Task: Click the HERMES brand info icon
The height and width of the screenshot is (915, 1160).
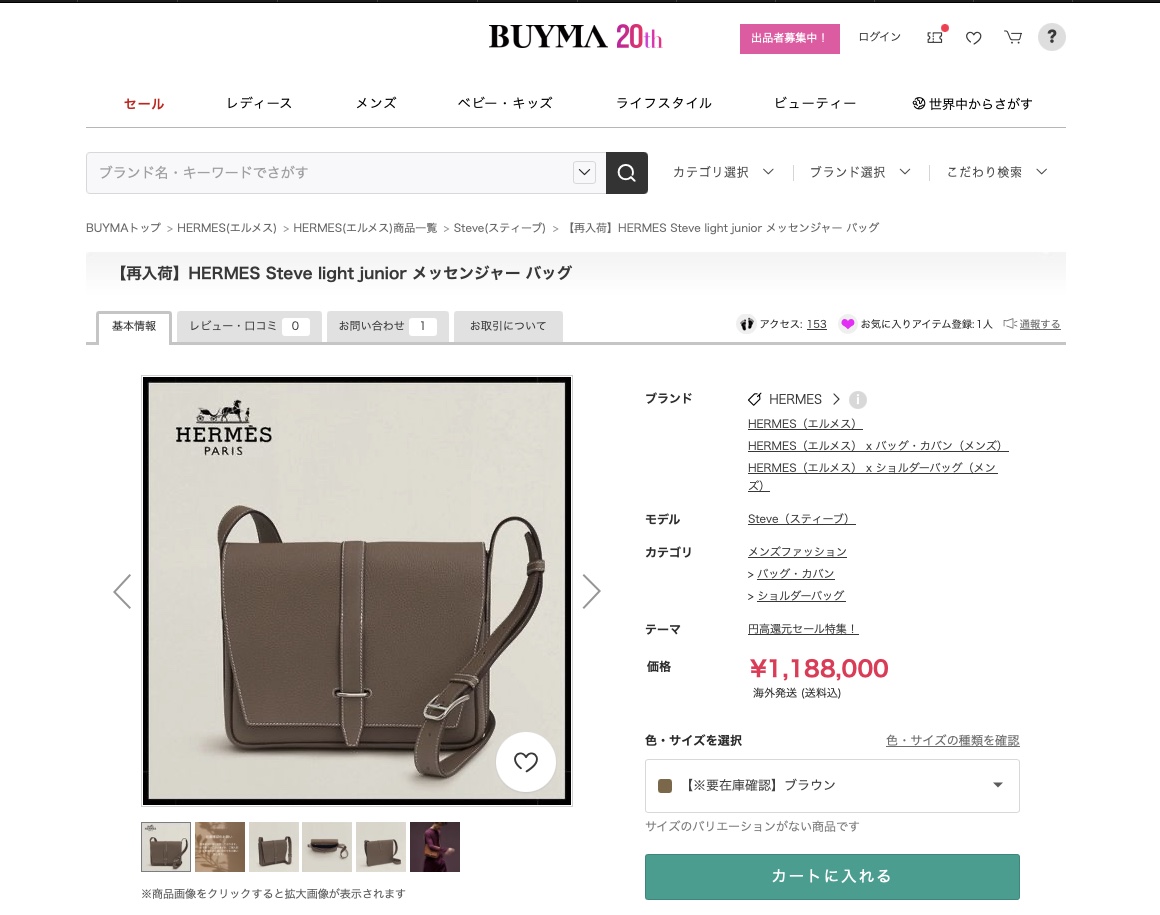Action: [857, 399]
